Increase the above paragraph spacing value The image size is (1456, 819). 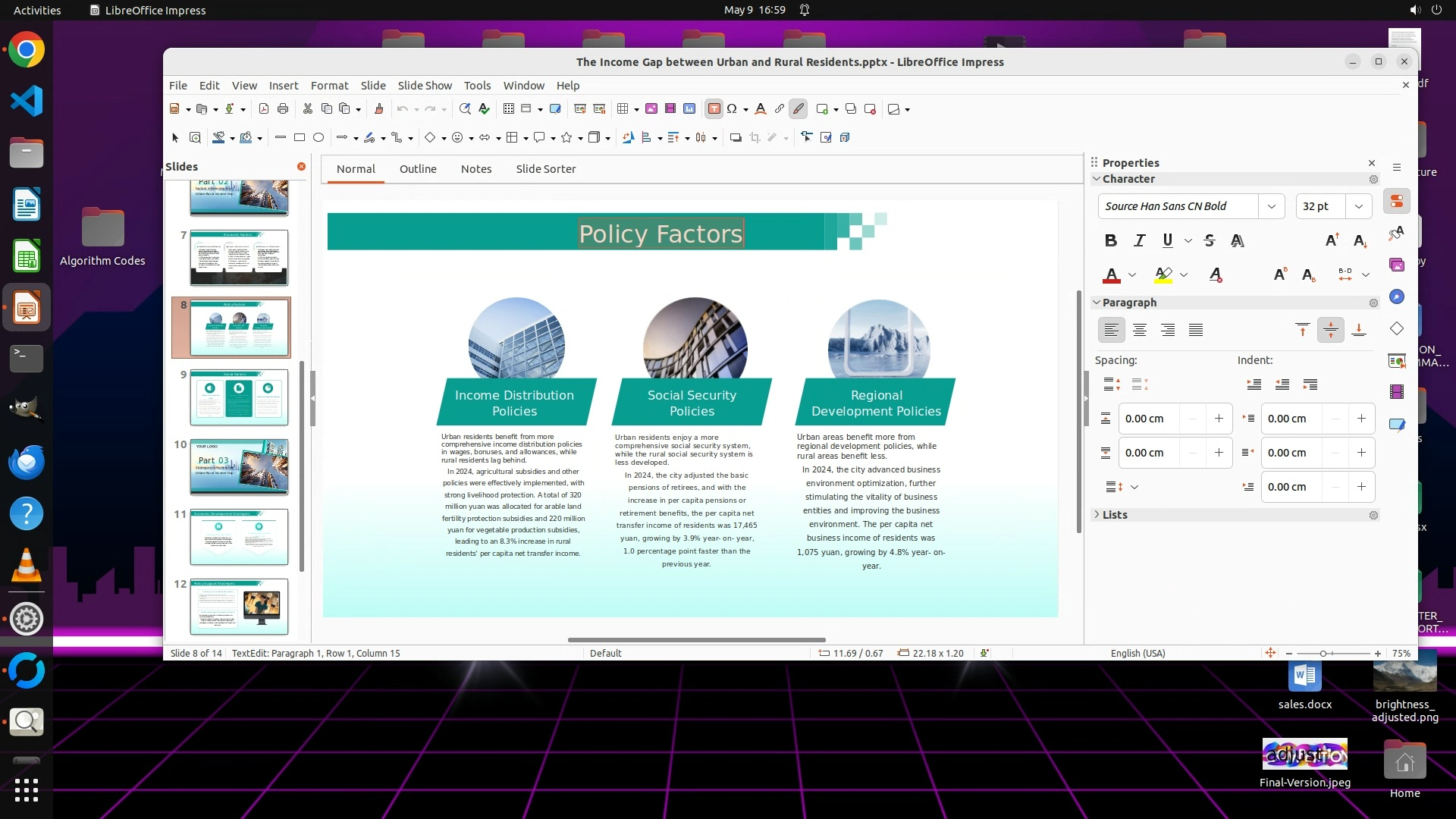pyautogui.click(x=1219, y=419)
